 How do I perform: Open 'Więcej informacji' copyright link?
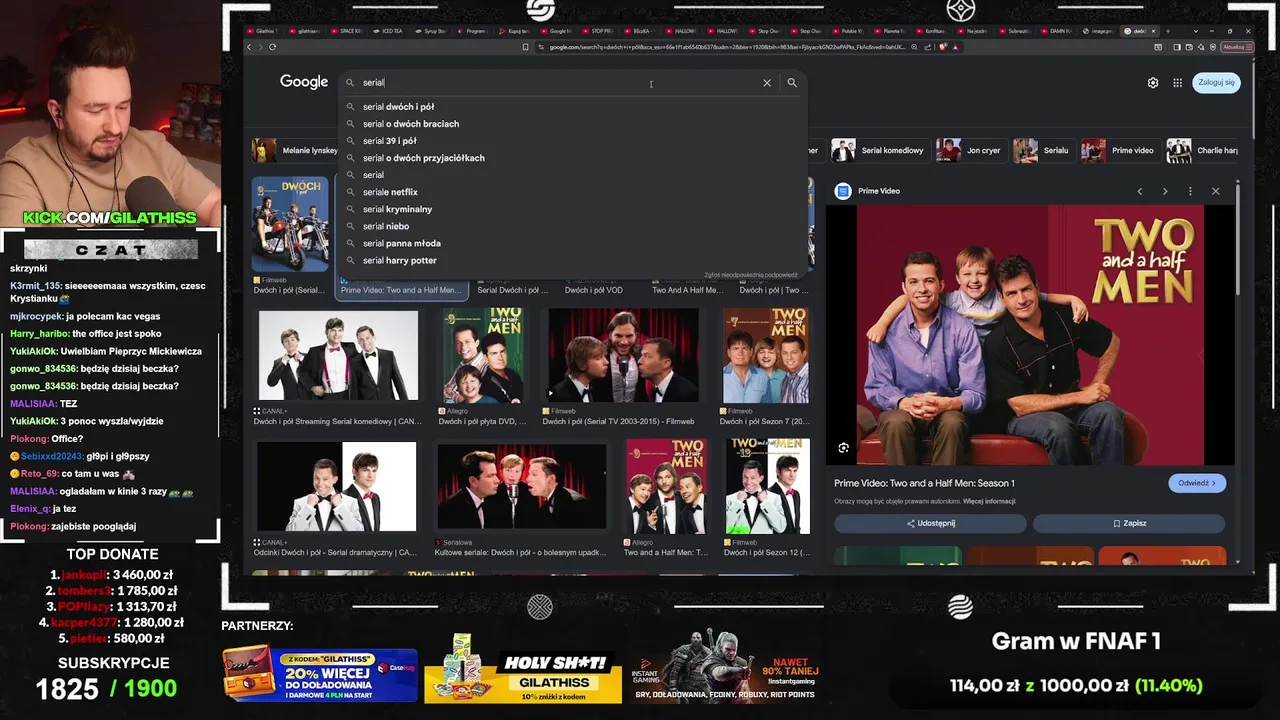click(x=989, y=501)
